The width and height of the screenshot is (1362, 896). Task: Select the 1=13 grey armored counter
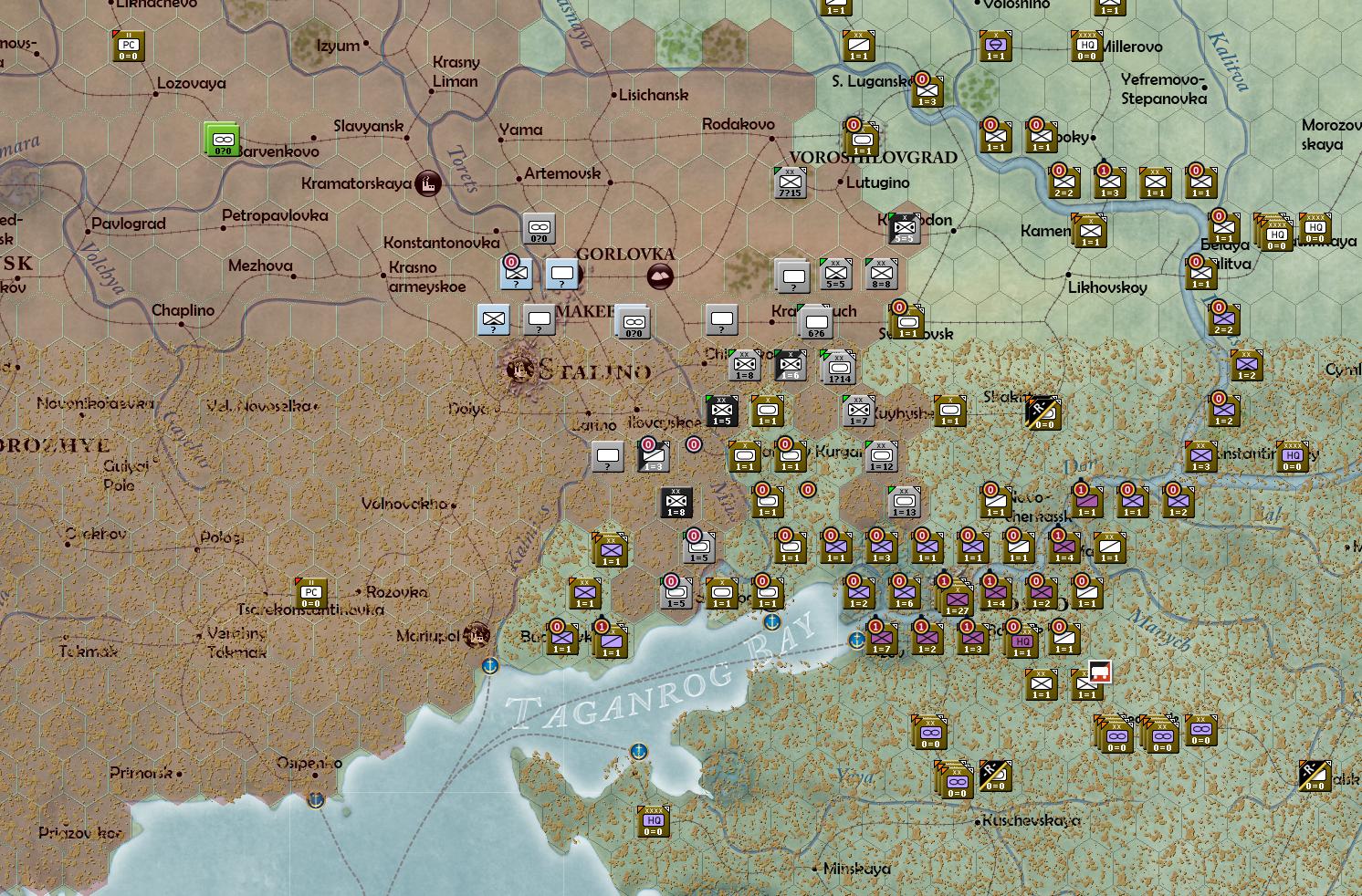[x=905, y=502]
